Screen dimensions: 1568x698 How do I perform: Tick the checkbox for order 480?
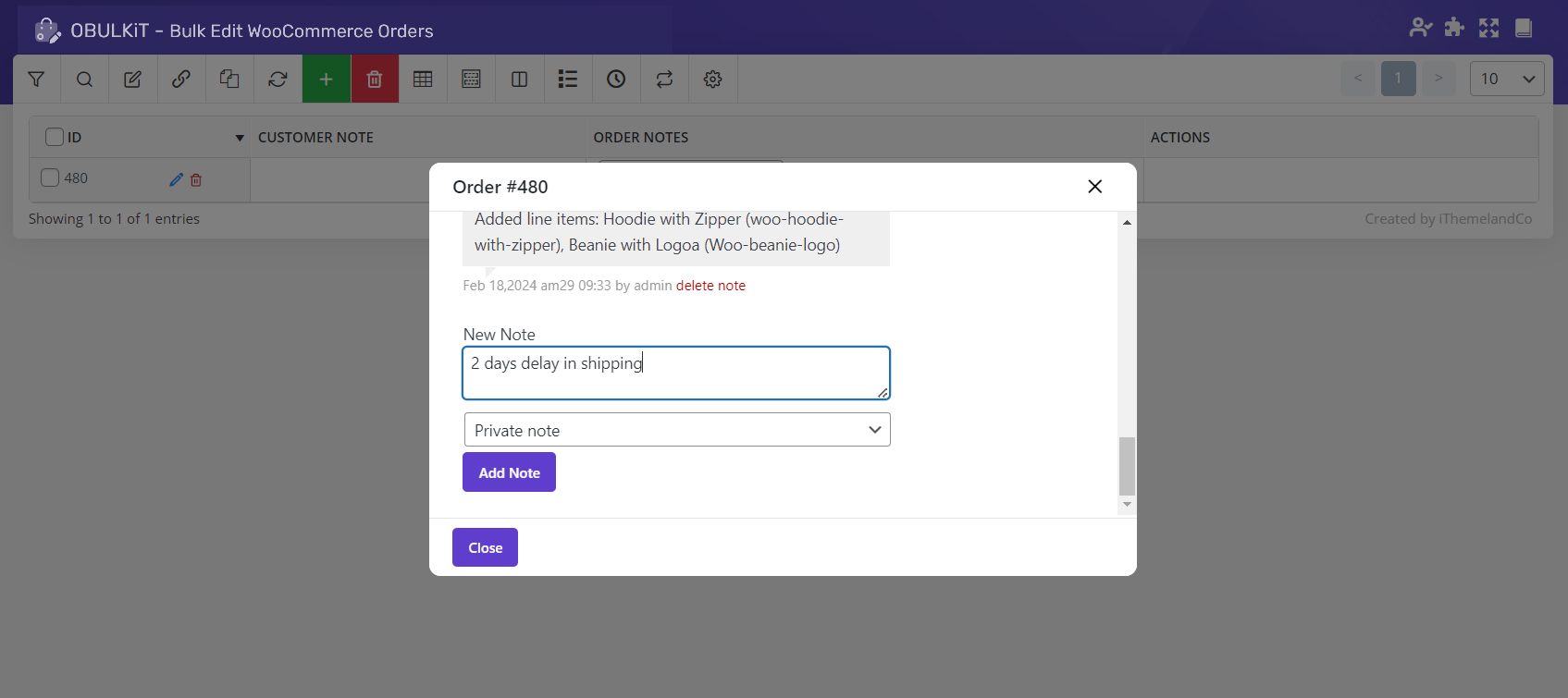coord(51,178)
